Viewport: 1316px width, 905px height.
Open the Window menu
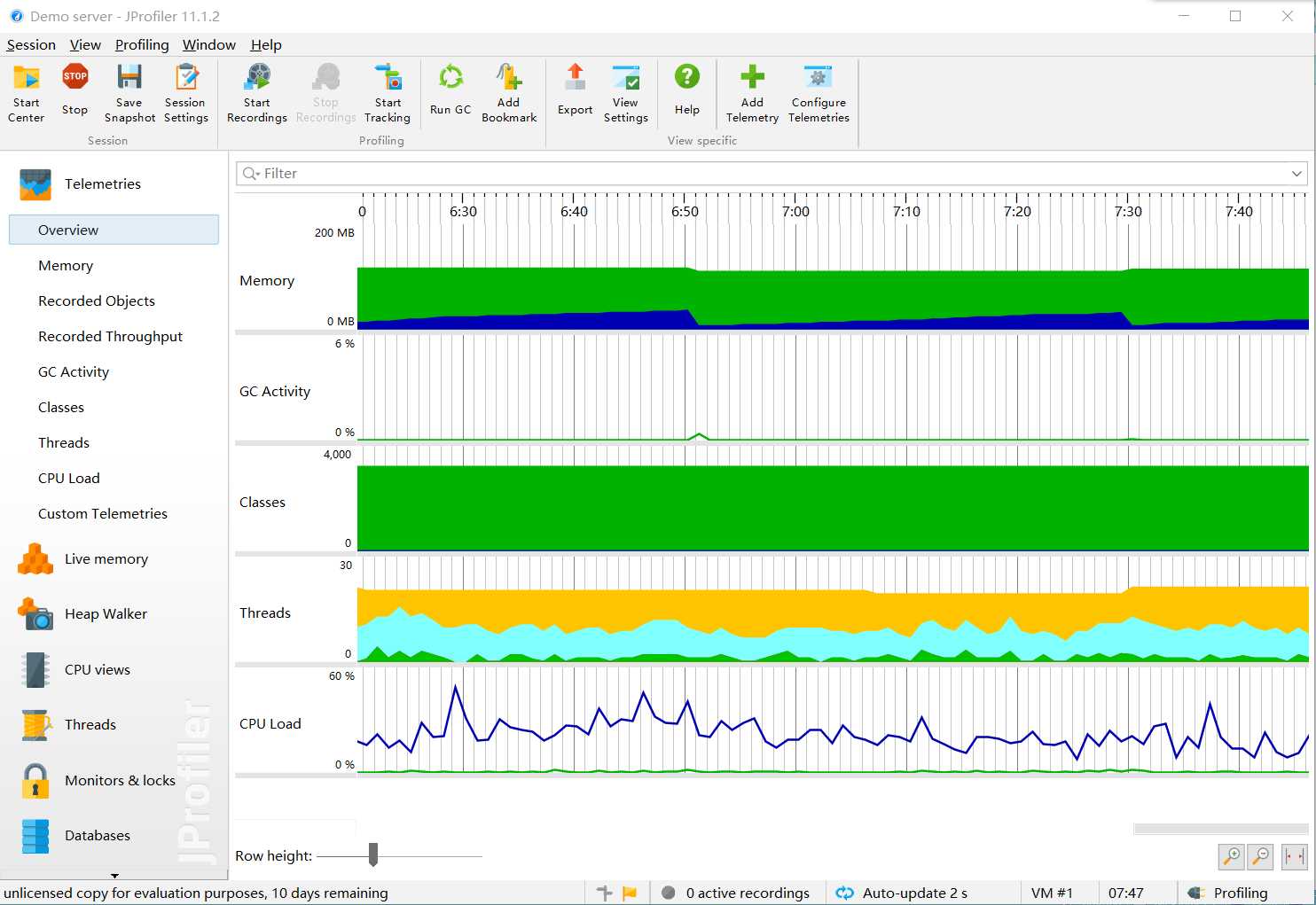click(209, 45)
